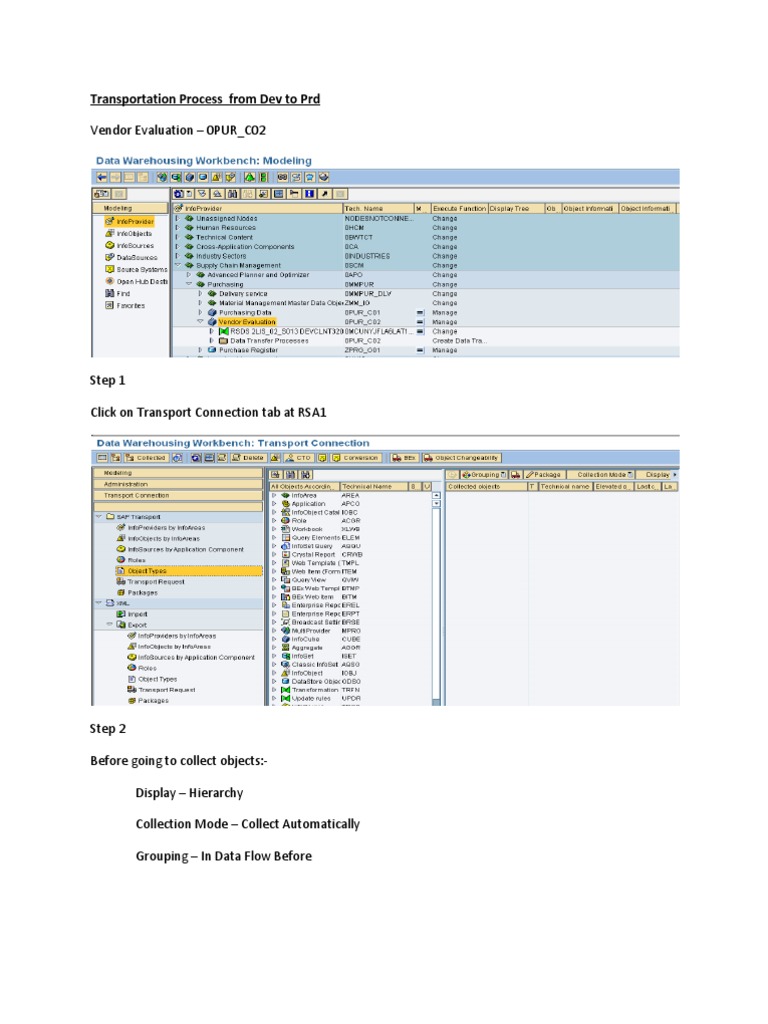
Task: Click the Tech. Name column header
Action: click(378, 208)
